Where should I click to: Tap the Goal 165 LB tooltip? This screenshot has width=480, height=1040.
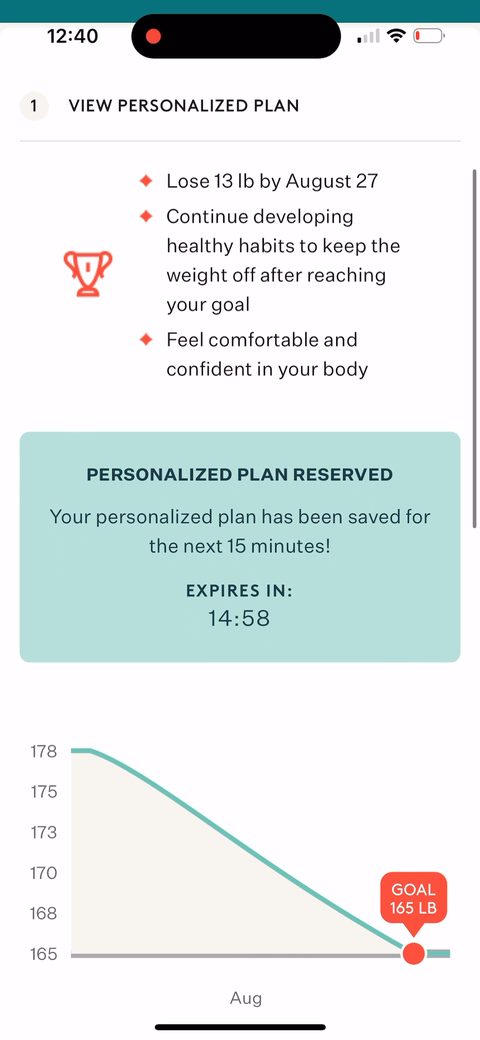(413, 898)
